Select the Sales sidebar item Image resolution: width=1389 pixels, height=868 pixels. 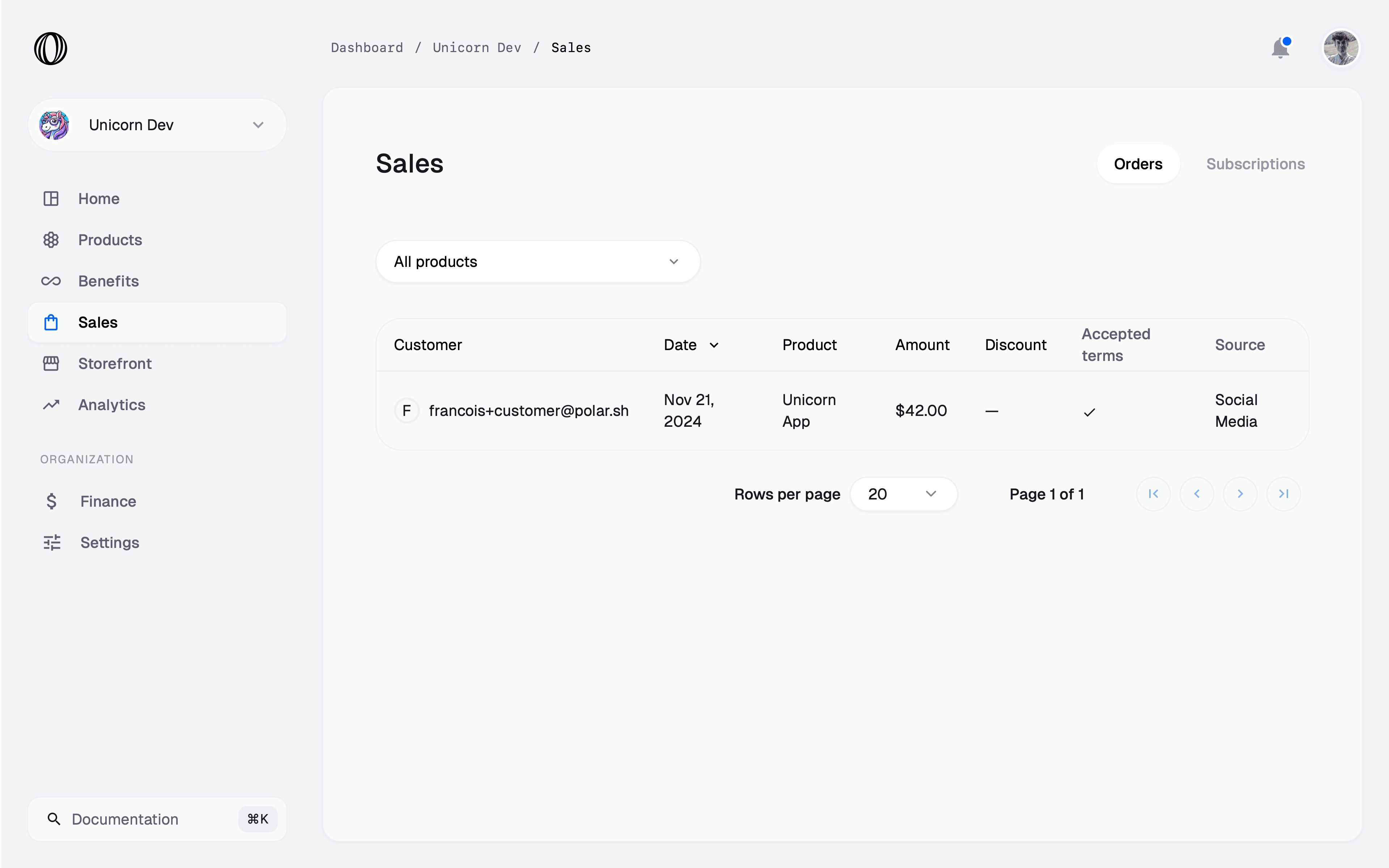coord(157,323)
